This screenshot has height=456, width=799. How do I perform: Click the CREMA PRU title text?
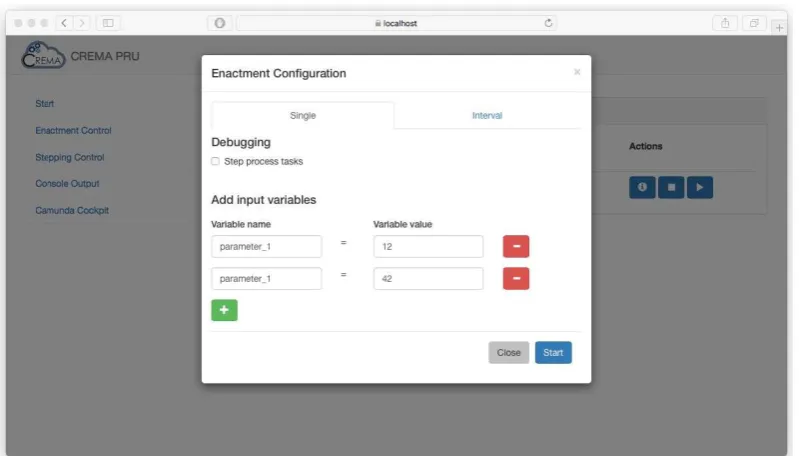[x=105, y=56]
